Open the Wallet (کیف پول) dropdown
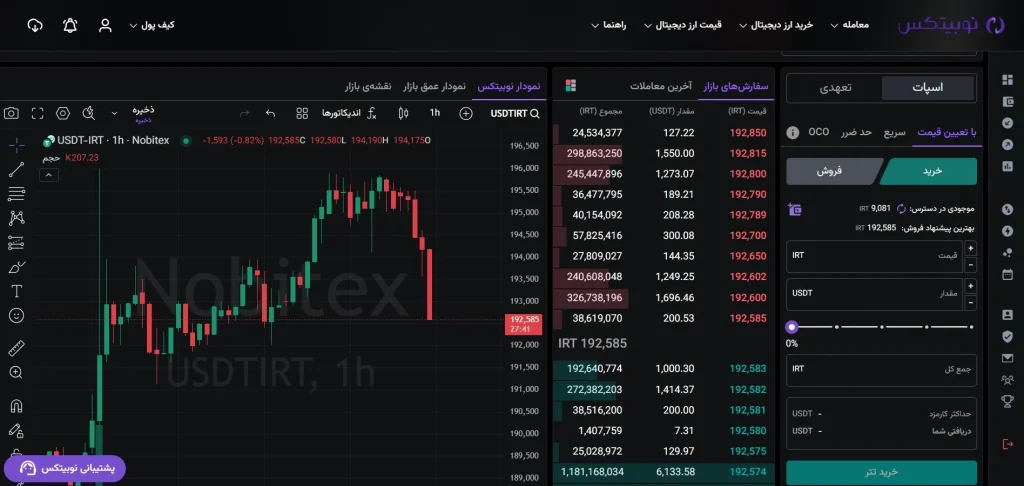 pyautogui.click(x=152, y=25)
